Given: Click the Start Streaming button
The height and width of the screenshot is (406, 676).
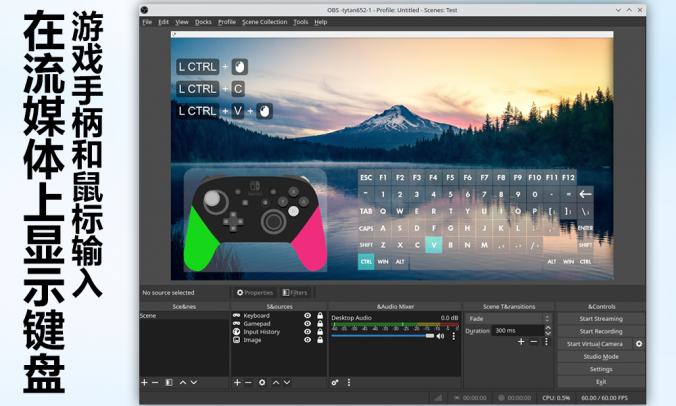Looking at the screenshot, I should point(601,318).
